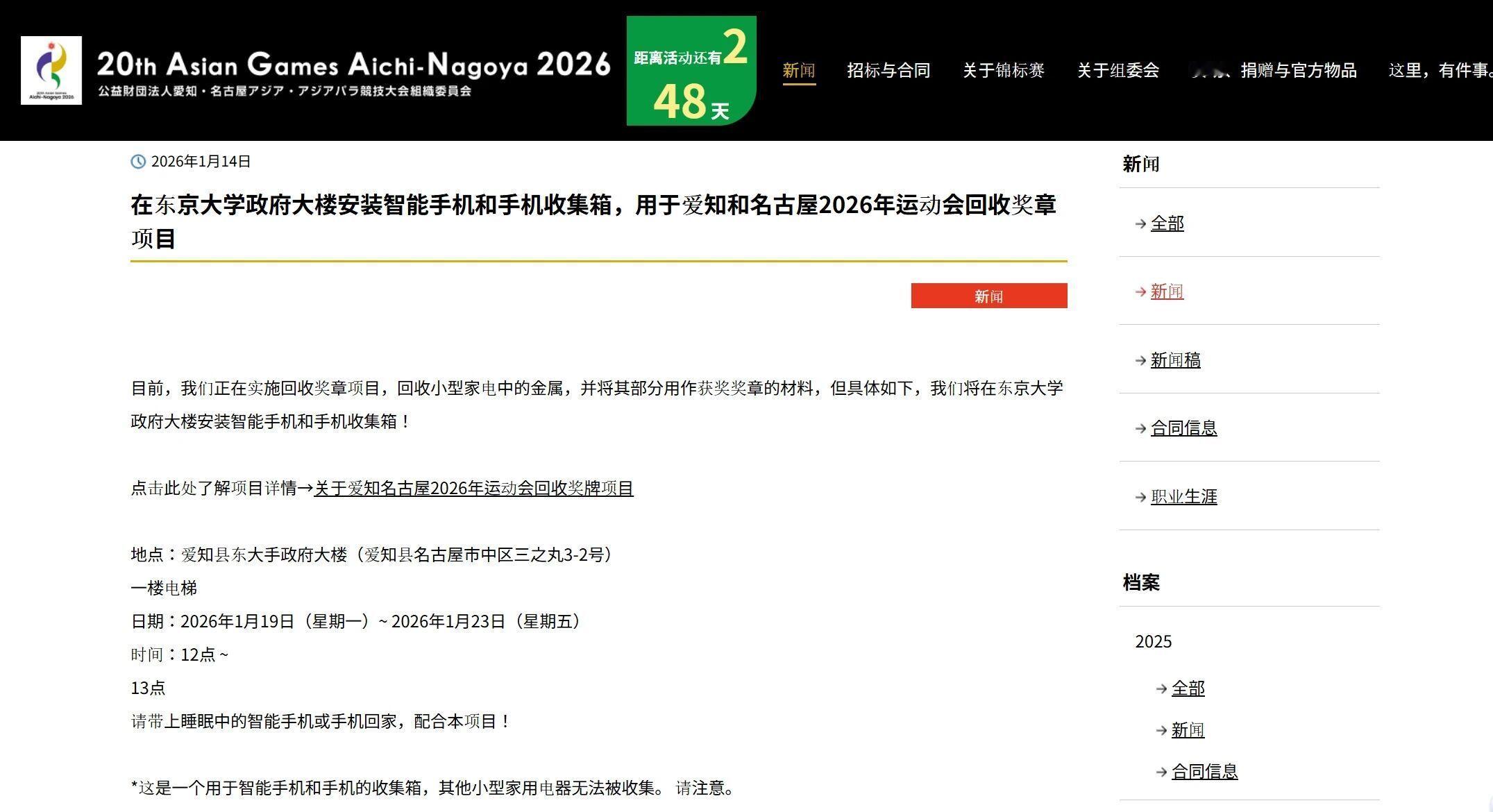The height and width of the screenshot is (812, 1493).
Task: Open the 新闻 tab in top navigation
Action: [x=798, y=70]
